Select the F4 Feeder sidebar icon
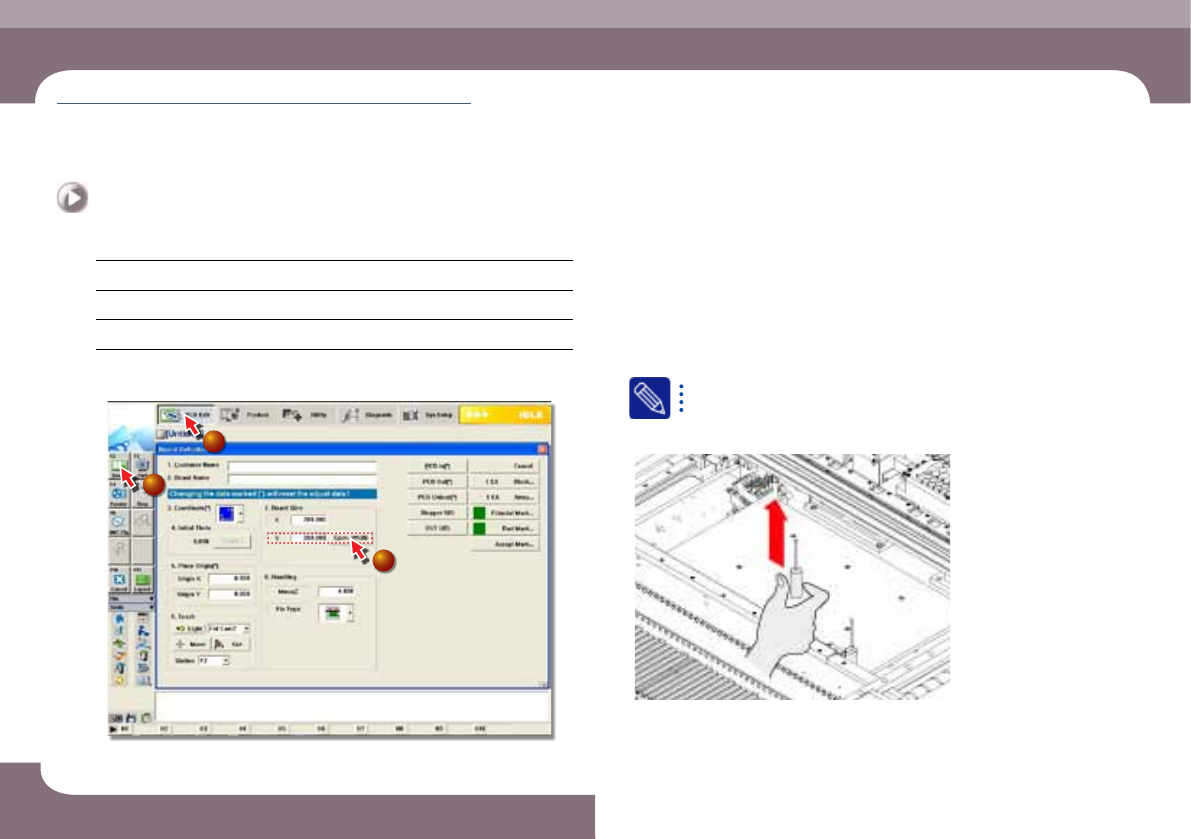Image resolution: width=1191 pixels, height=839 pixels. point(118,496)
